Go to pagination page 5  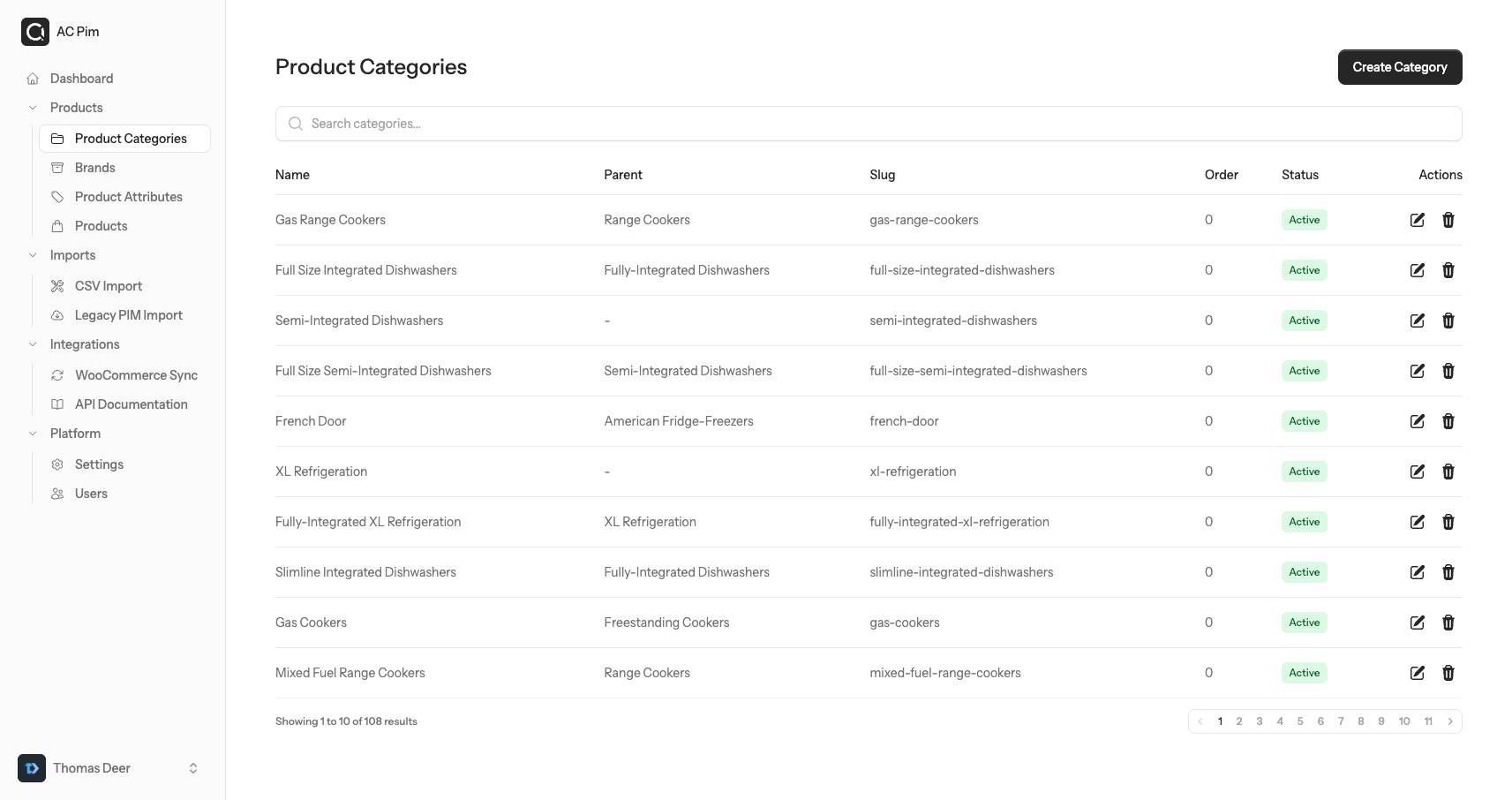tap(1299, 721)
